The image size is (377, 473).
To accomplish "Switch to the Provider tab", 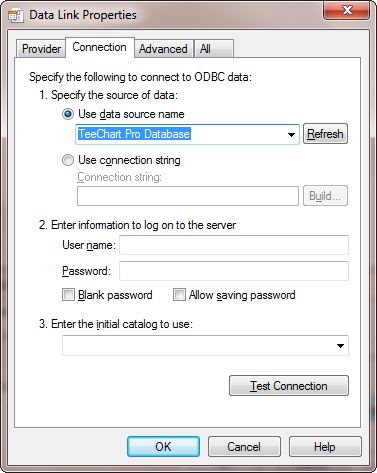I will pos(41,49).
